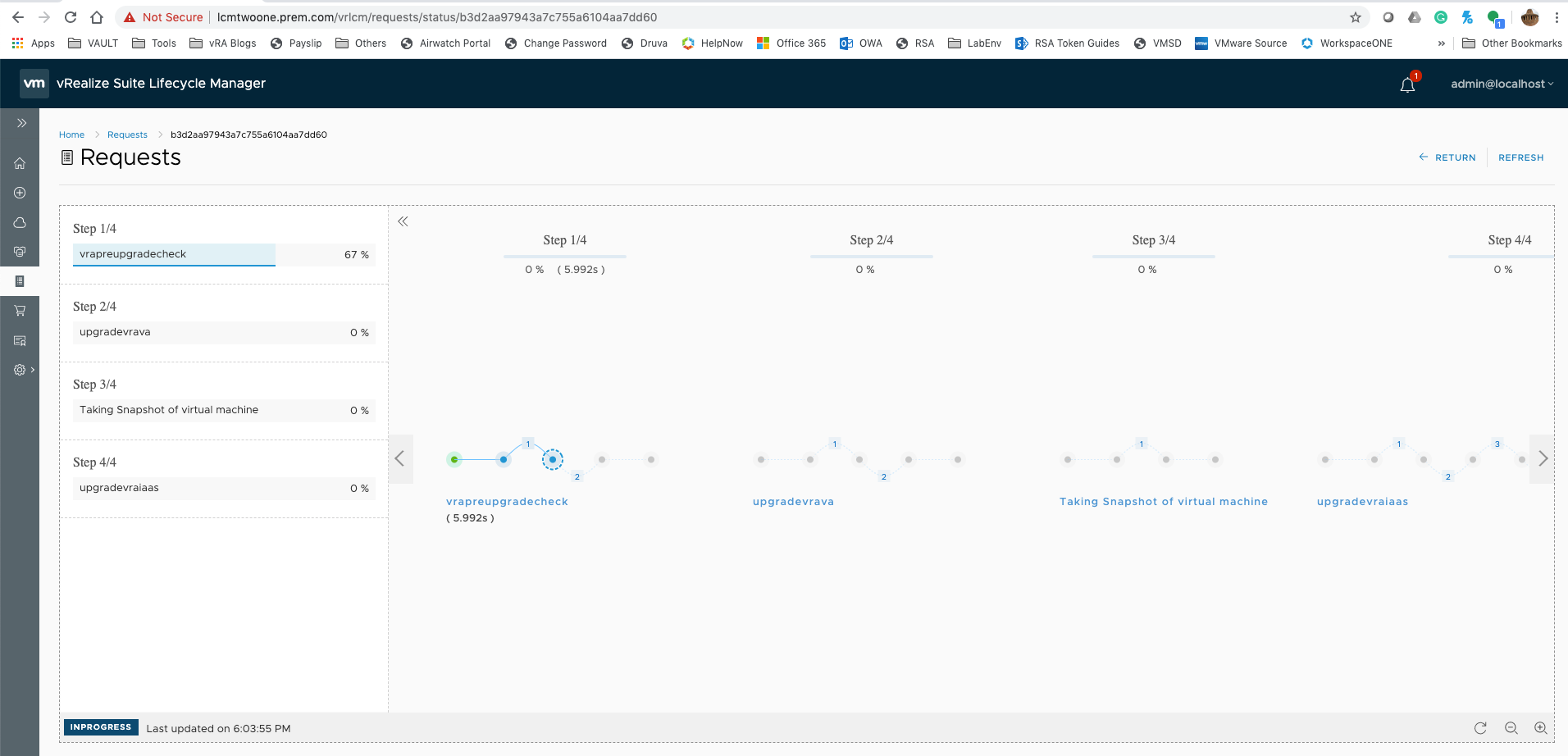This screenshot has width=1568, height=756.
Task: Collapse the steps panel with the double left arrows
Action: [x=403, y=221]
